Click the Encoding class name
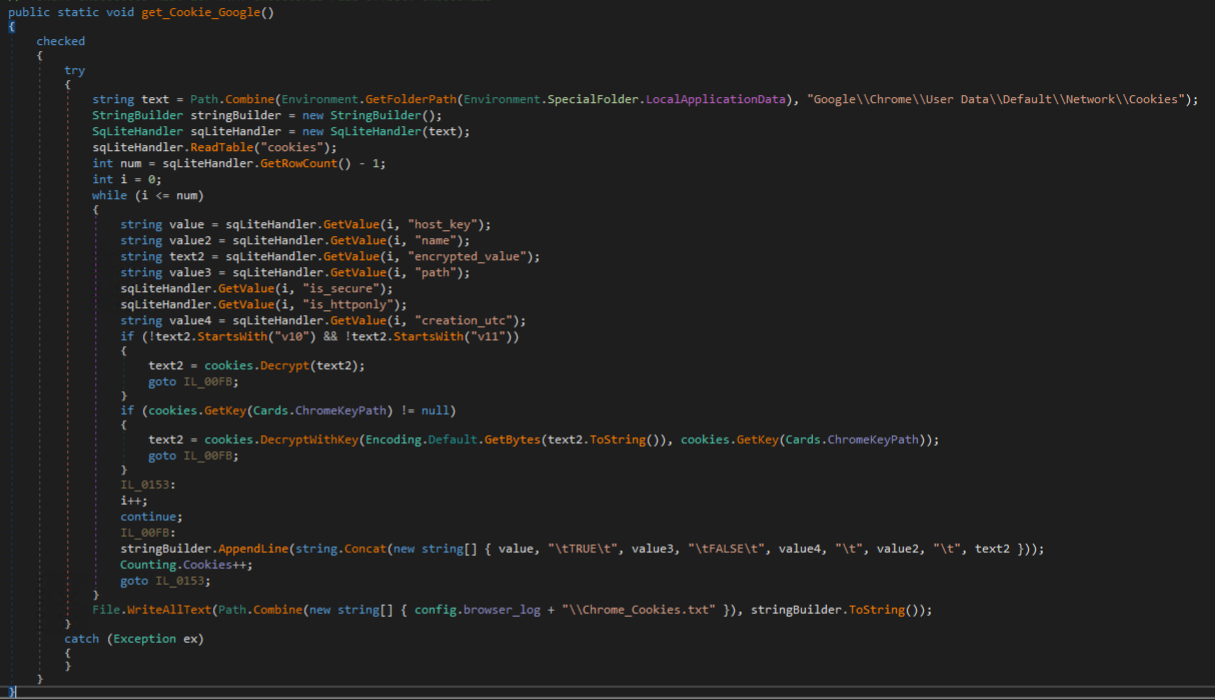Image resolution: width=1215 pixels, height=700 pixels. coord(395,440)
